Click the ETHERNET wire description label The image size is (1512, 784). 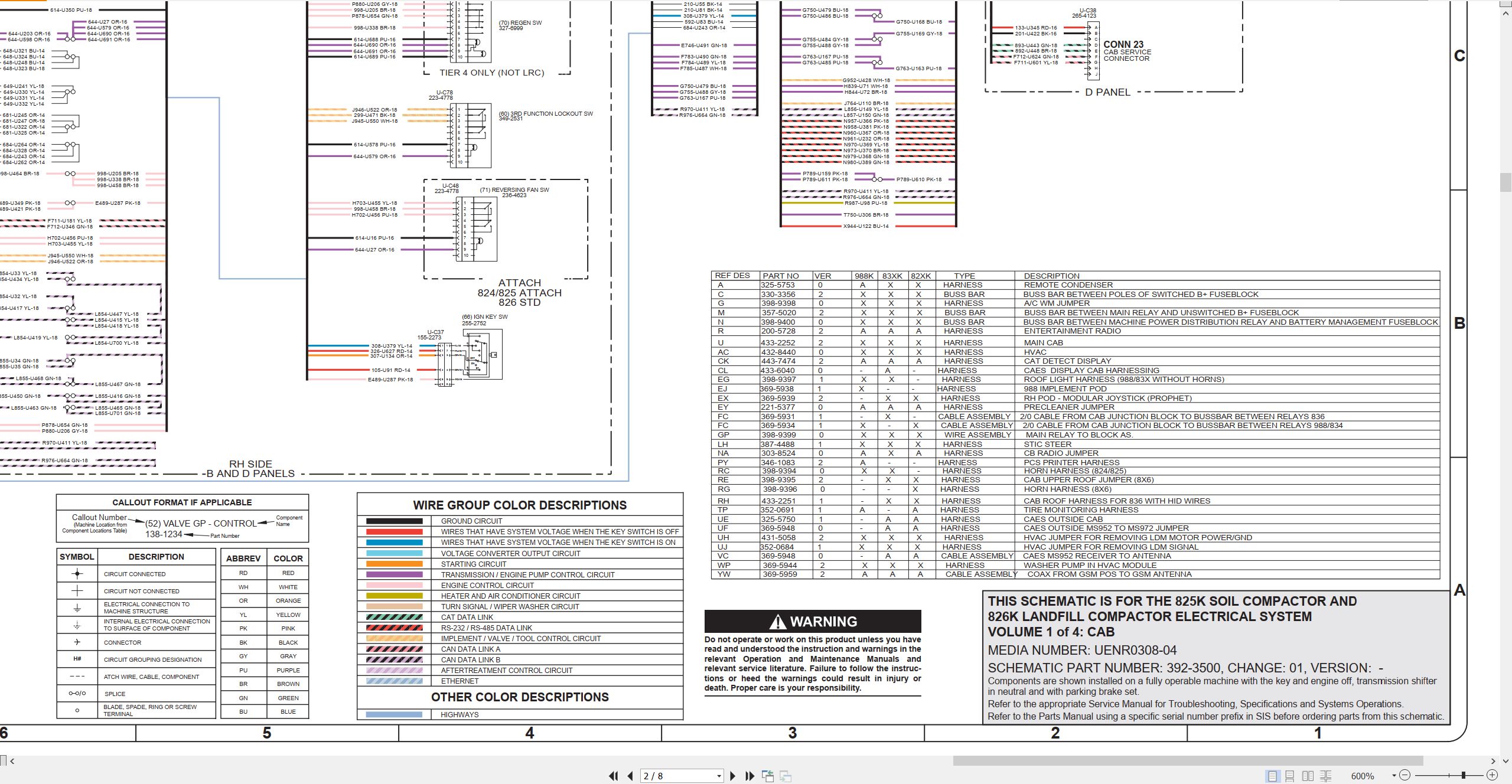coord(460,681)
